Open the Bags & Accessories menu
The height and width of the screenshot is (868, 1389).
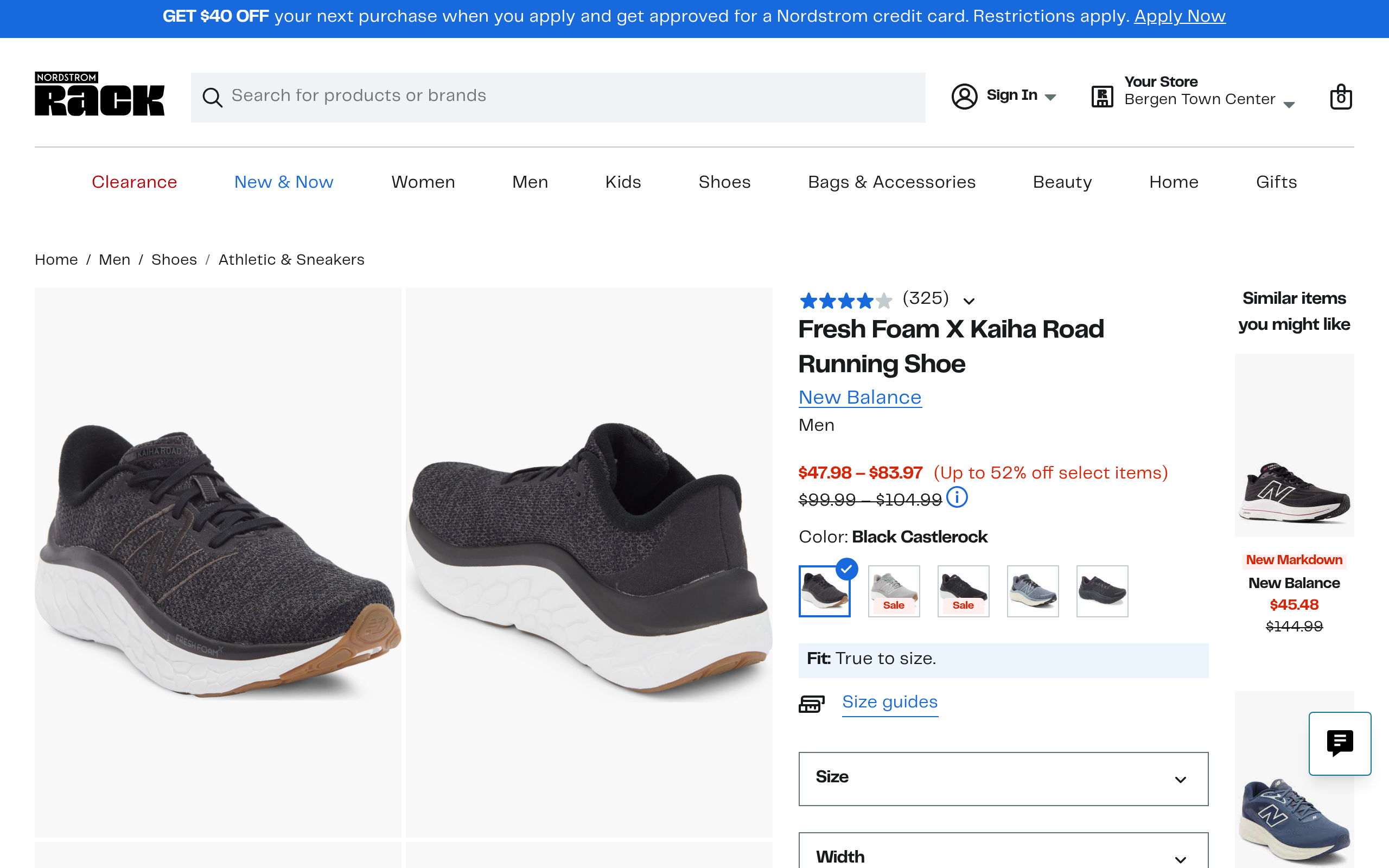pos(891,182)
